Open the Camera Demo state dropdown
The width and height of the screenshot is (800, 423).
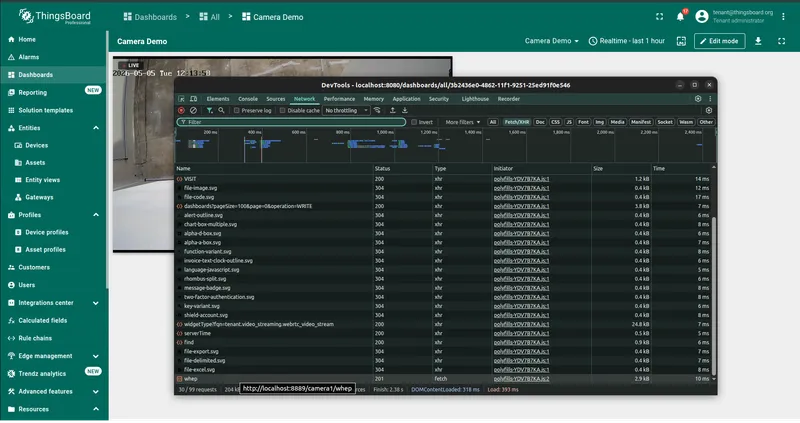click(x=552, y=41)
